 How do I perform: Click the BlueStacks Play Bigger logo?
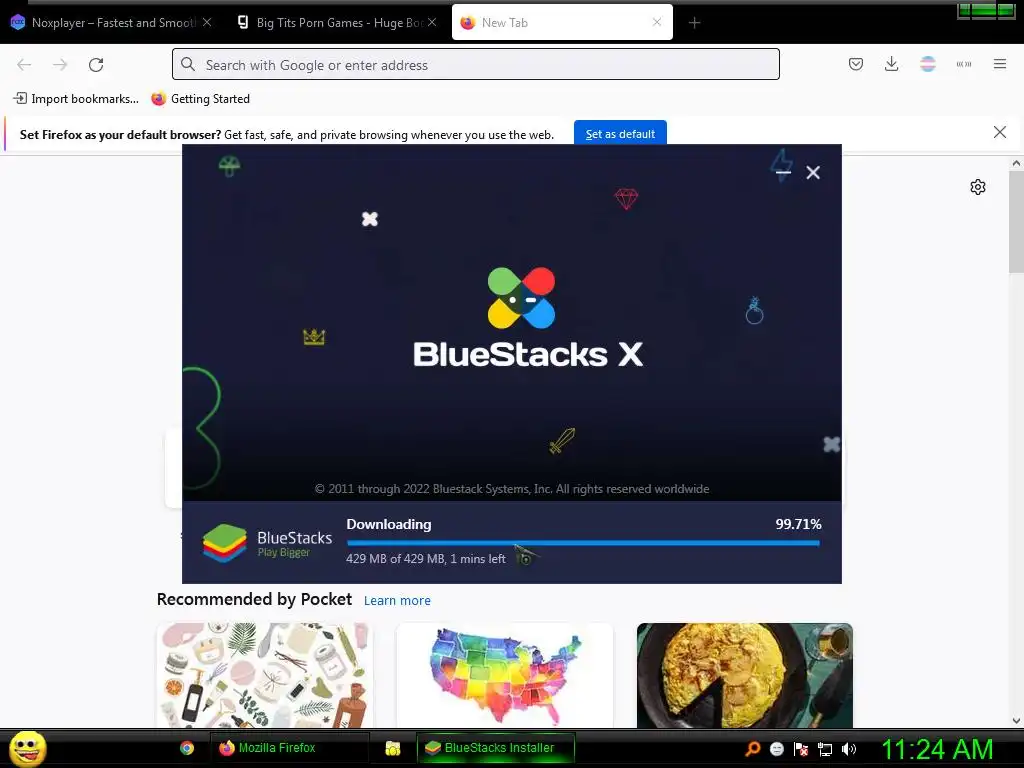(x=267, y=543)
